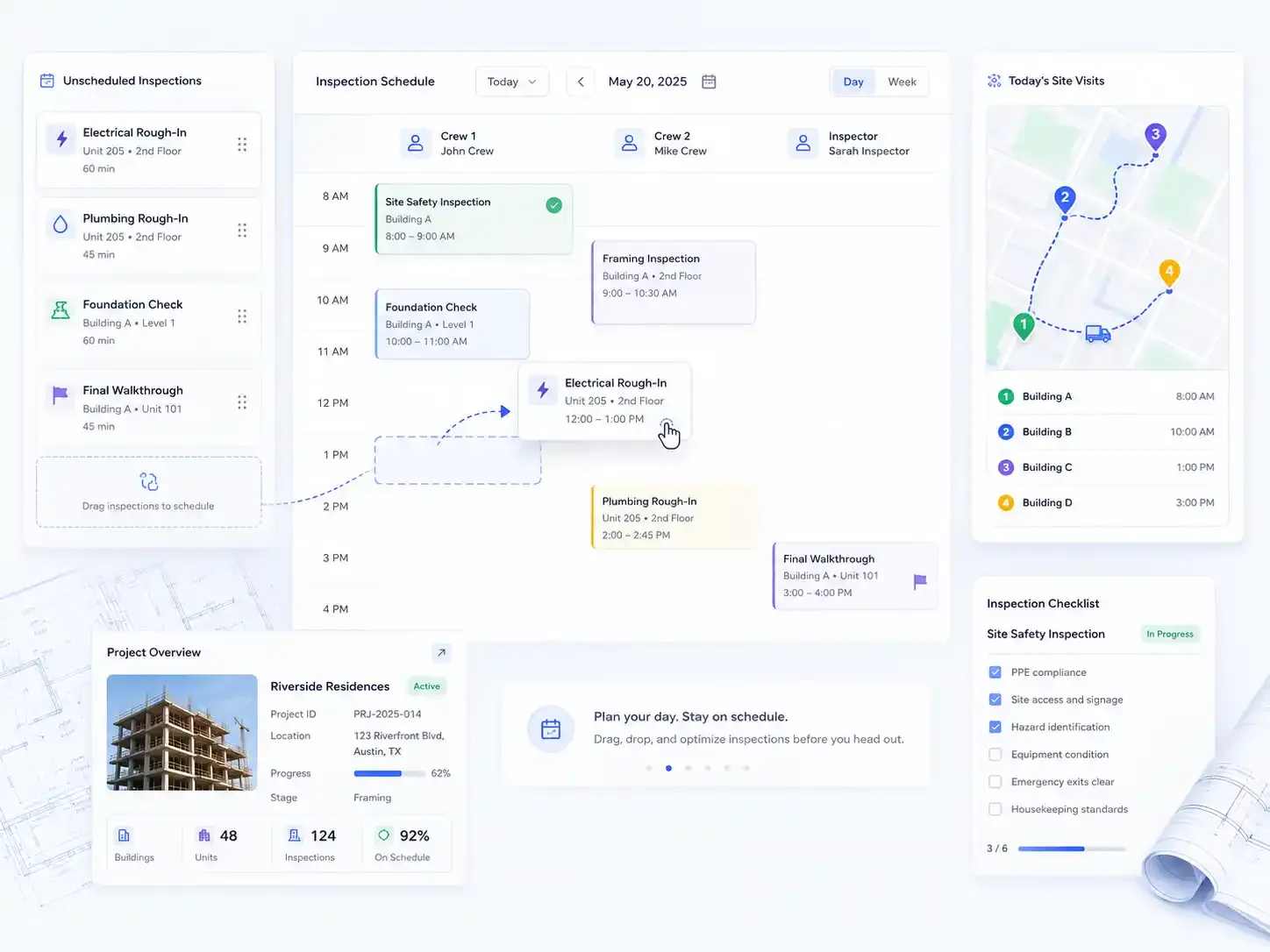Viewport: 1270px width, 952px height.
Task: Click the purple map pin numbered 3
Action: click(1156, 137)
